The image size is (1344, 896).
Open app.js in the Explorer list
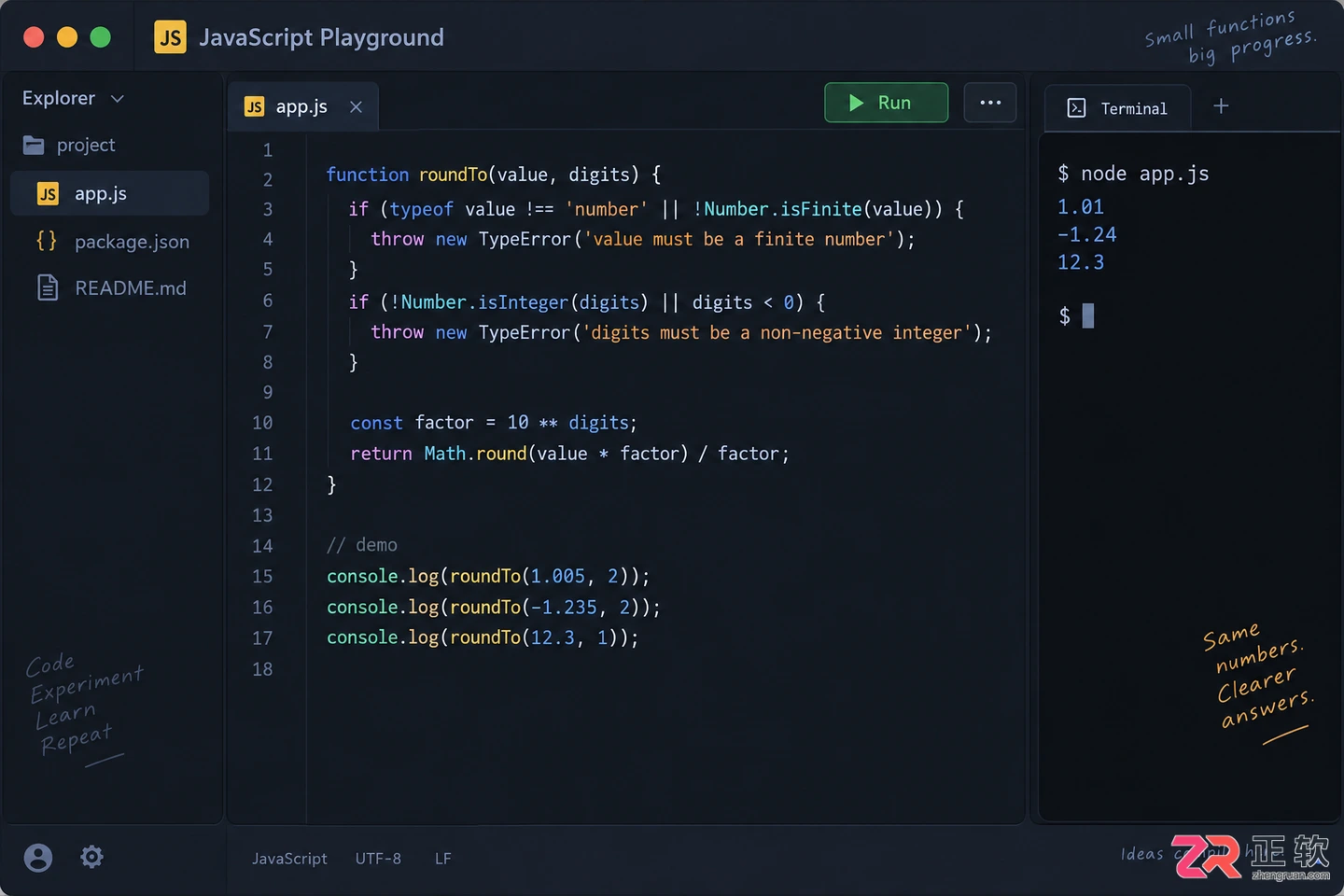[x=110, y=193]
